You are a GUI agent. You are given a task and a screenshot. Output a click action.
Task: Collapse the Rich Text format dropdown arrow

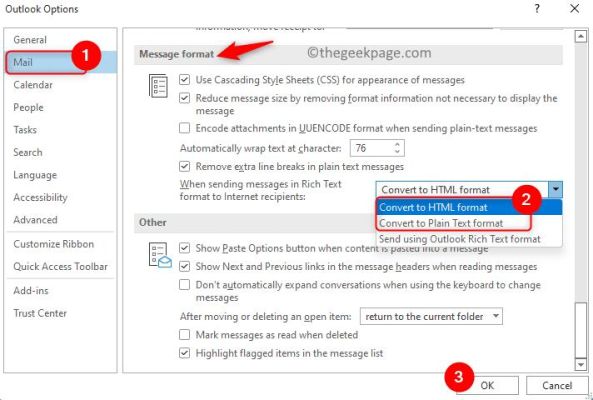tap(555, 189)
